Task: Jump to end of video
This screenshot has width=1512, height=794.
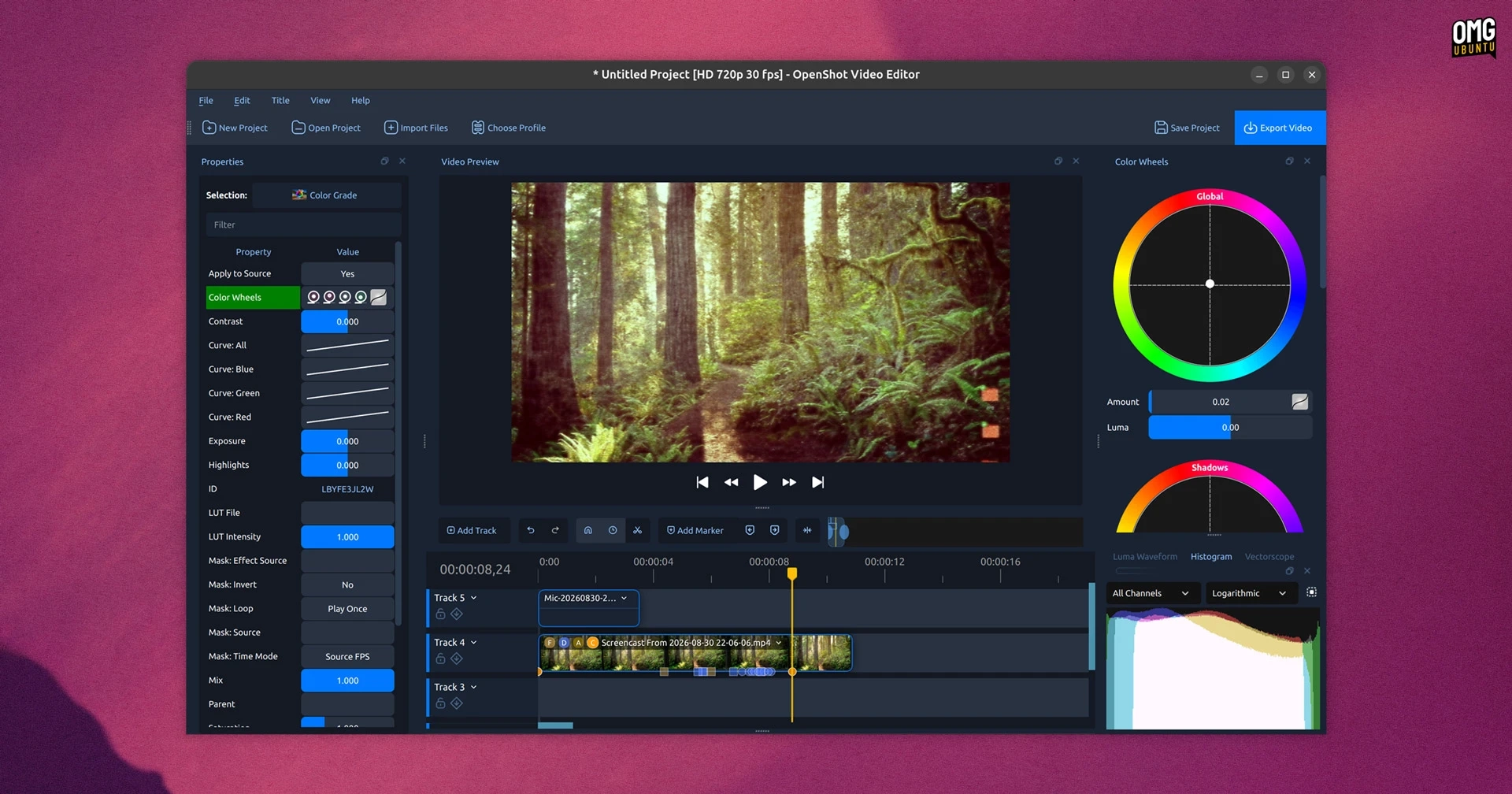Action: click(x=818, y=482)
